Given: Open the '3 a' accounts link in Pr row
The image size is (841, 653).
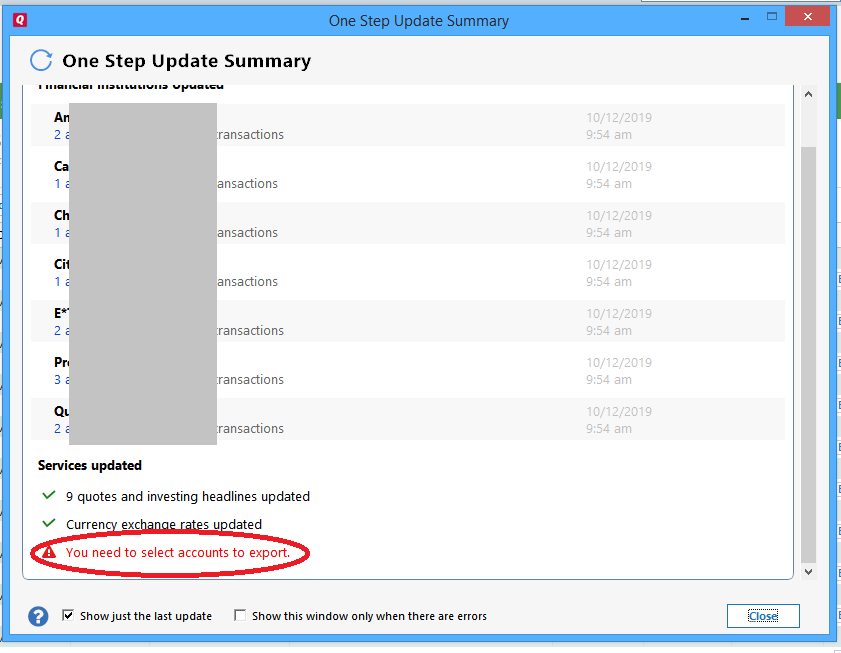Looking at the screenshot, I should pyautogui.click(x=62, y=379).
